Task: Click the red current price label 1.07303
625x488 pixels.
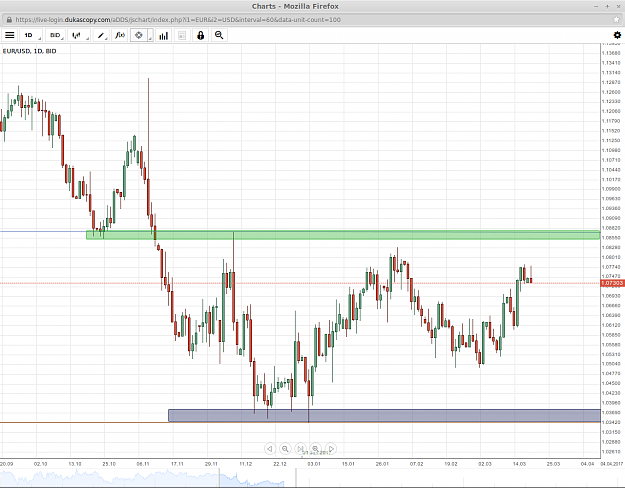Action: click(x=612, y=283)
